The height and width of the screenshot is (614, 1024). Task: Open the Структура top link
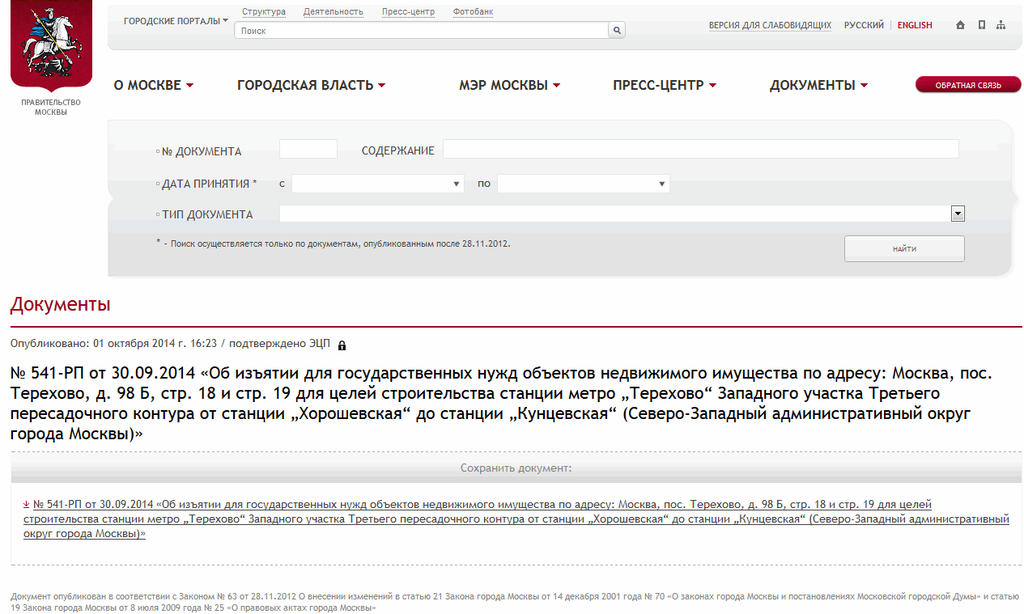point(263,12)
